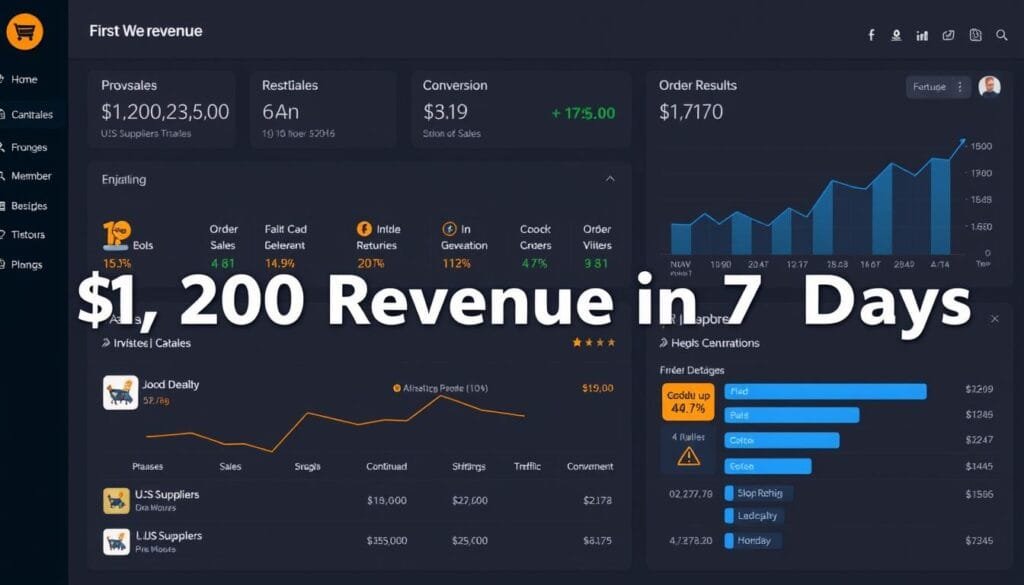Collapse the Enjaling panel with chevron
Image resolution: width=1024 pixels, height=585 pixels.
(610, 179)
